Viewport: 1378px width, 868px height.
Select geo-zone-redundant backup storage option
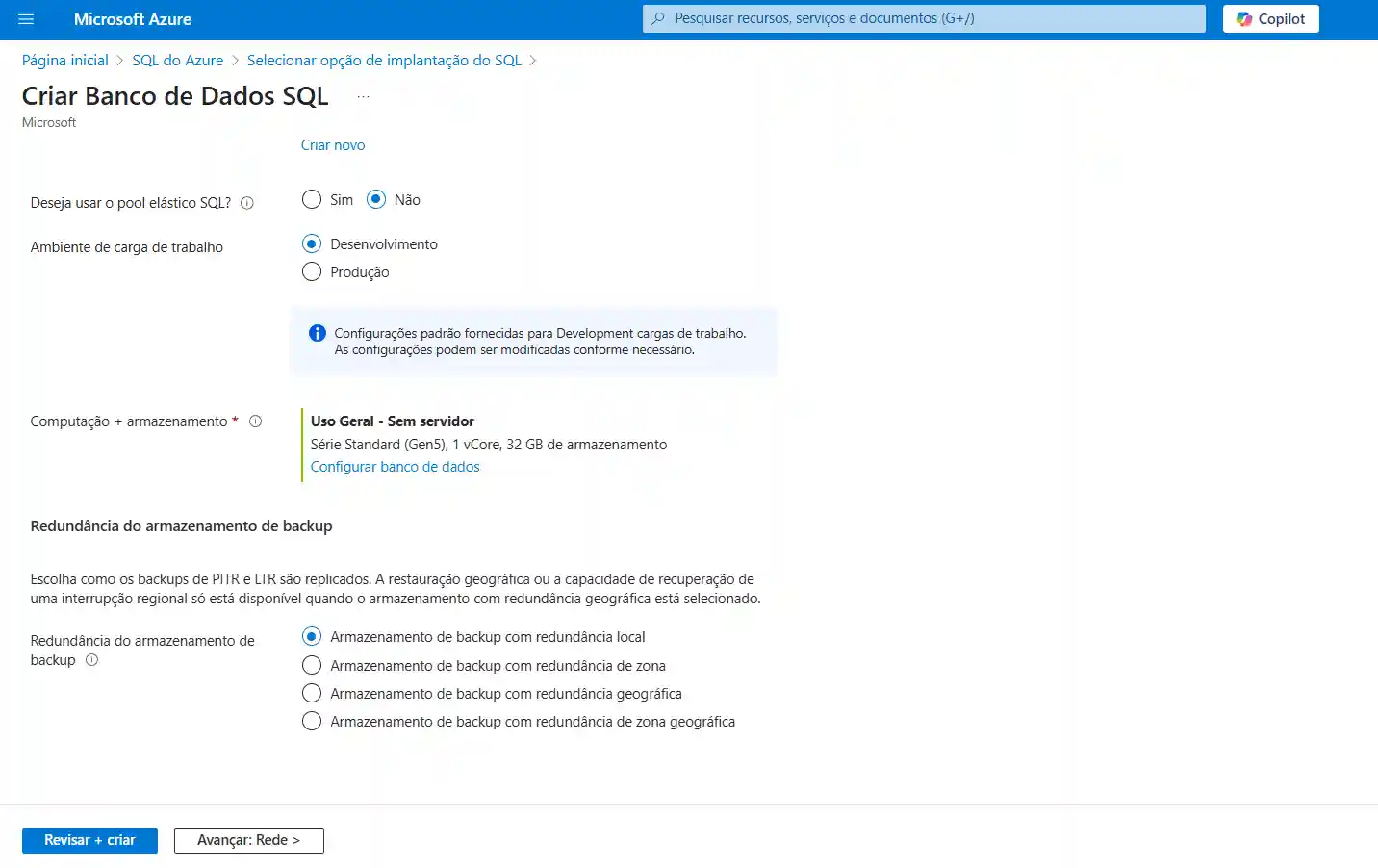[312, 722]
